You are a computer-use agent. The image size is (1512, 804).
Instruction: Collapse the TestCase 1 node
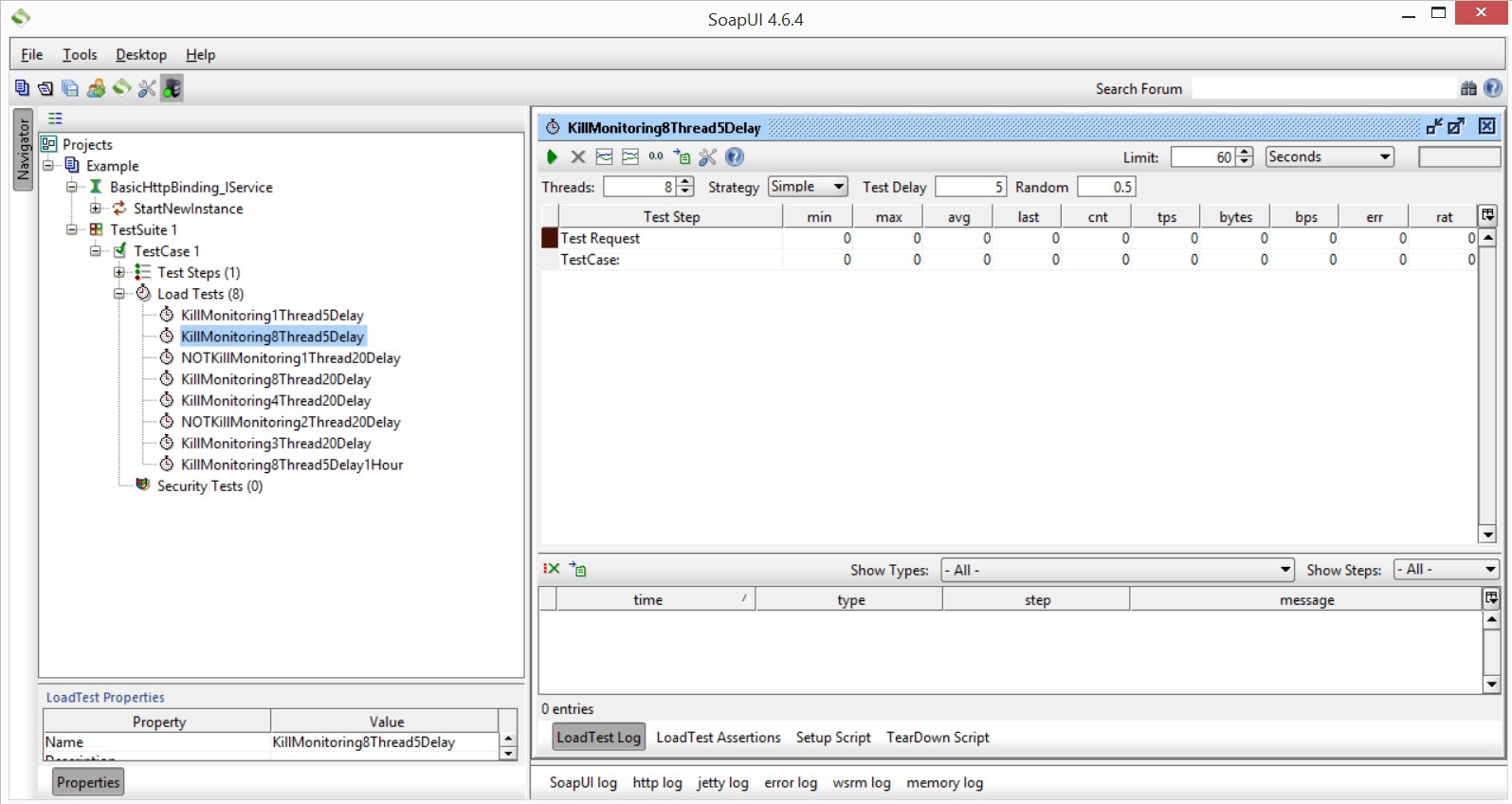pos(95,250)
